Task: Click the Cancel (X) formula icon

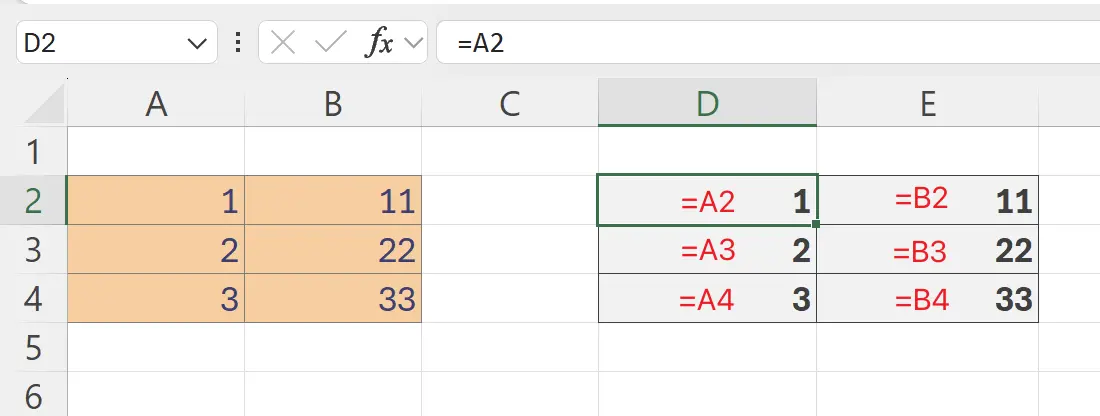Action: pyautogui.click(x=283, y=43)
